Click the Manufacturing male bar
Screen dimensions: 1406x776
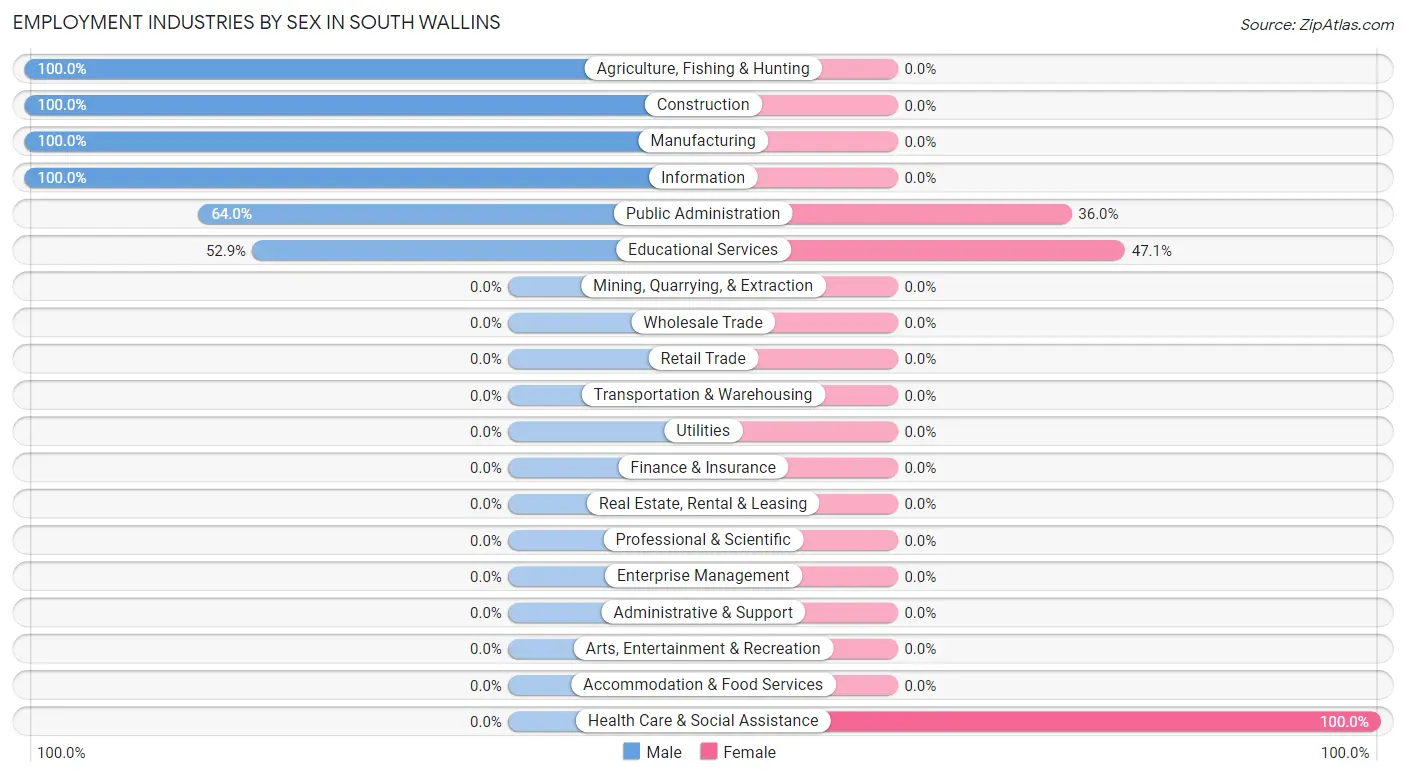point(330,141)
